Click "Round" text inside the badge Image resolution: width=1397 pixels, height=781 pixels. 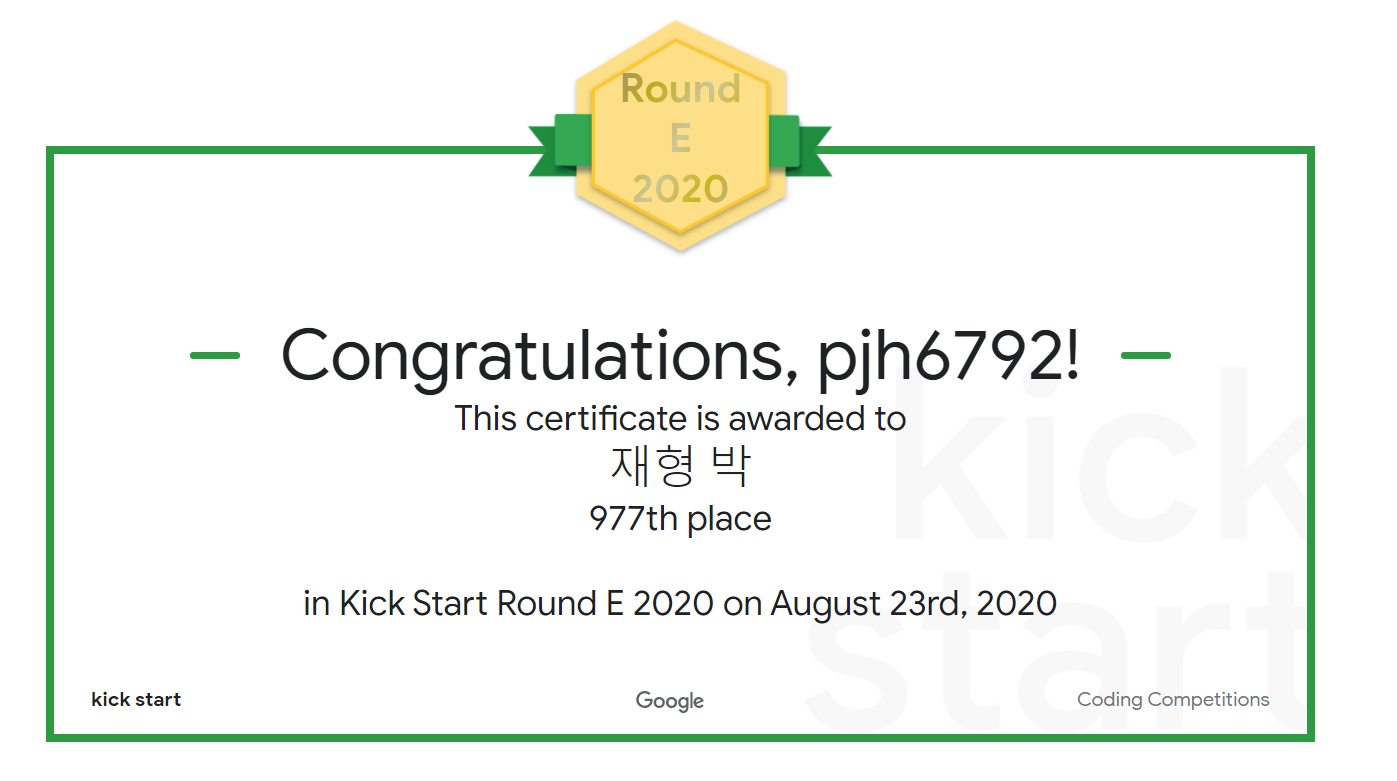[x=680, y=89]
